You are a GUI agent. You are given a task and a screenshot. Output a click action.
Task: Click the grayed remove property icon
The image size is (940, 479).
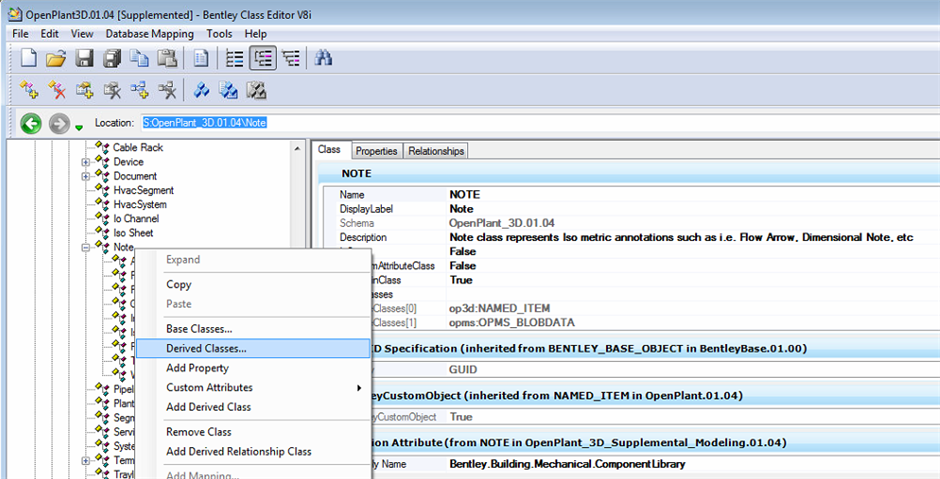(x=112, y=90)
